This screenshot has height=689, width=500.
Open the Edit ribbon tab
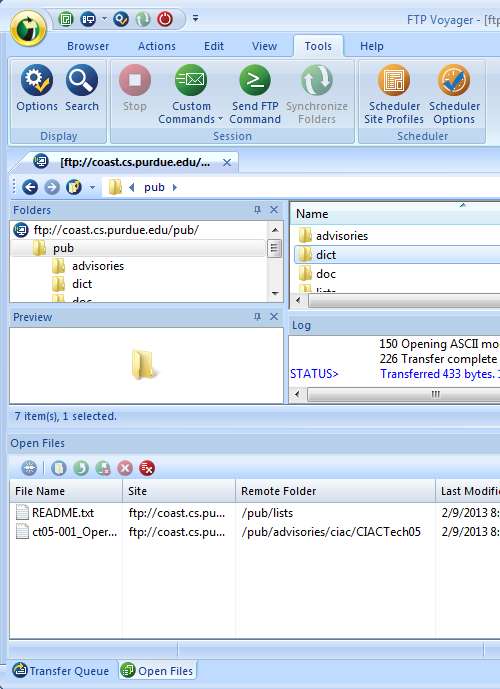click(214, 46)
